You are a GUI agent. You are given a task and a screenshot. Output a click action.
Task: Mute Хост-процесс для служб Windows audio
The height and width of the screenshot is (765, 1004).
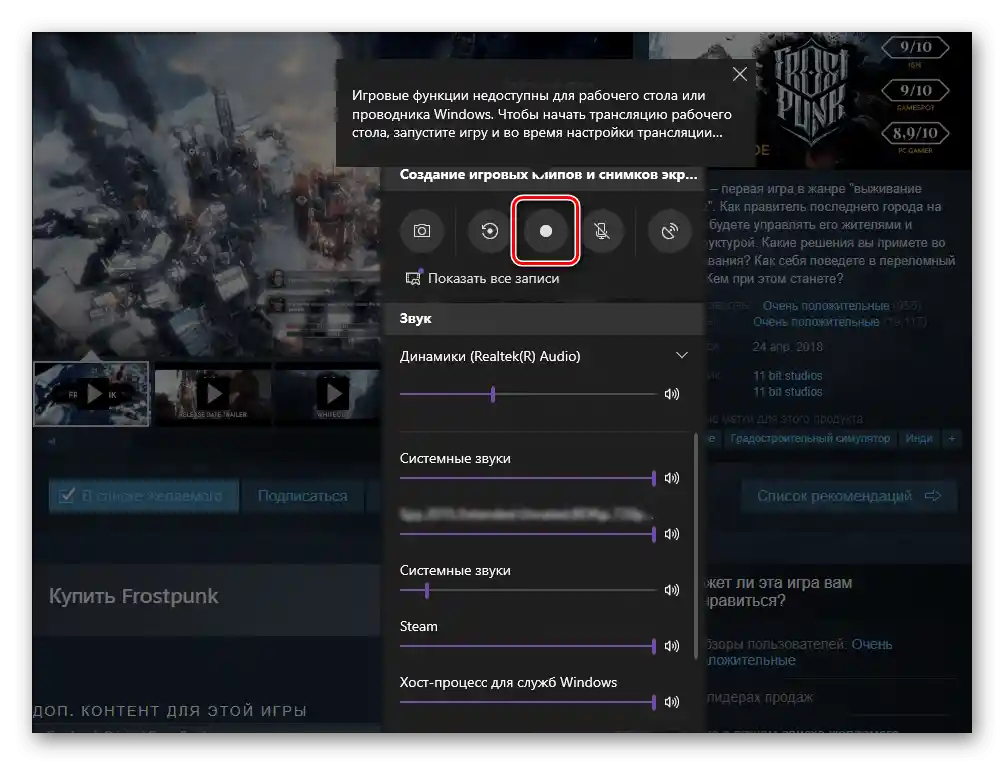[672, 702]
